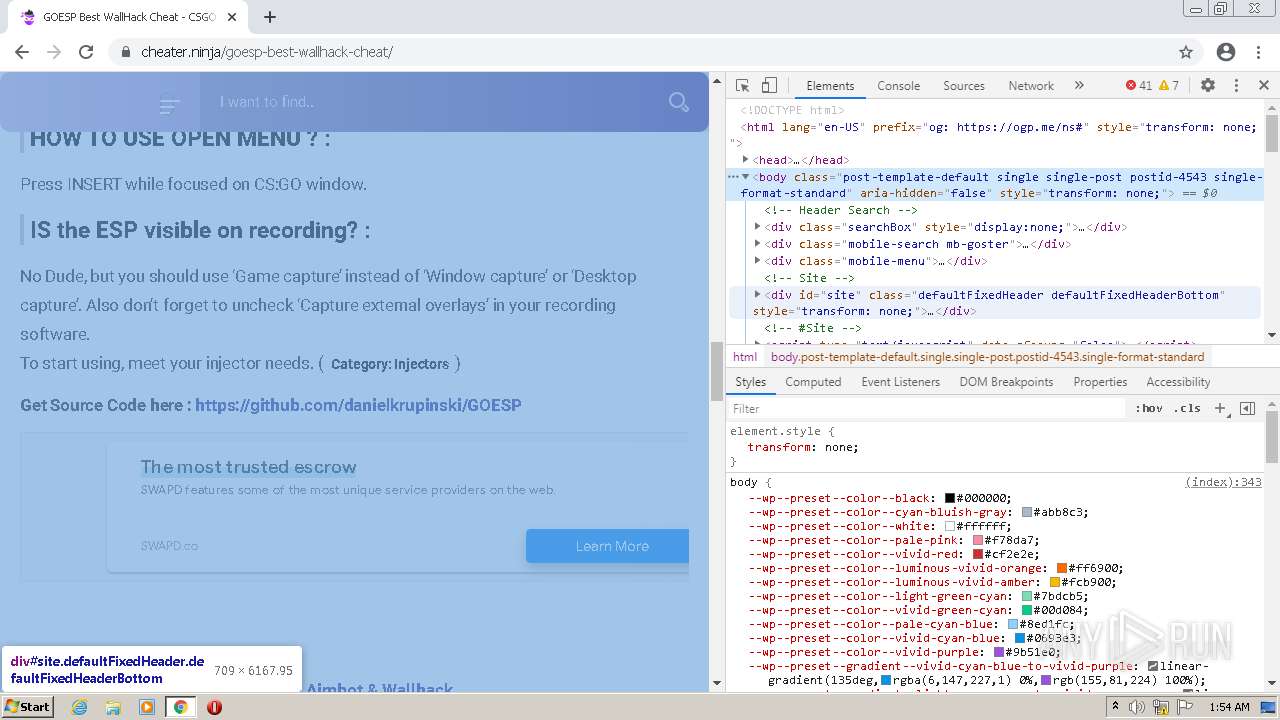This screenshot has width=1280, height=720.
Task: Click the yellow 7 warnings counter
Action: (x=1169, y=86)
